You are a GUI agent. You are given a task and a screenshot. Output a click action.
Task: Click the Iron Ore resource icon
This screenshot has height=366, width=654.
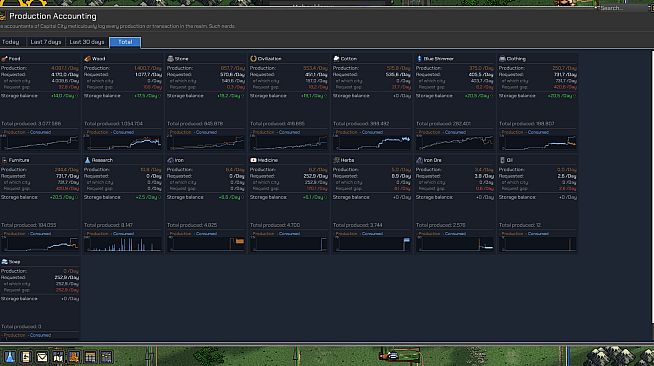point(419,160)
